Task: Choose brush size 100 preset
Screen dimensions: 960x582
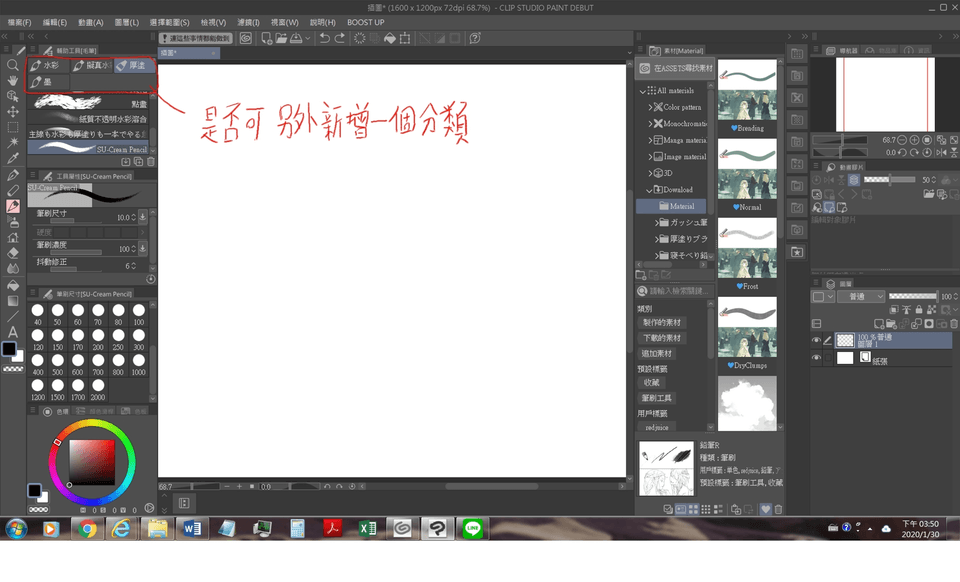Action: (138, 312)
